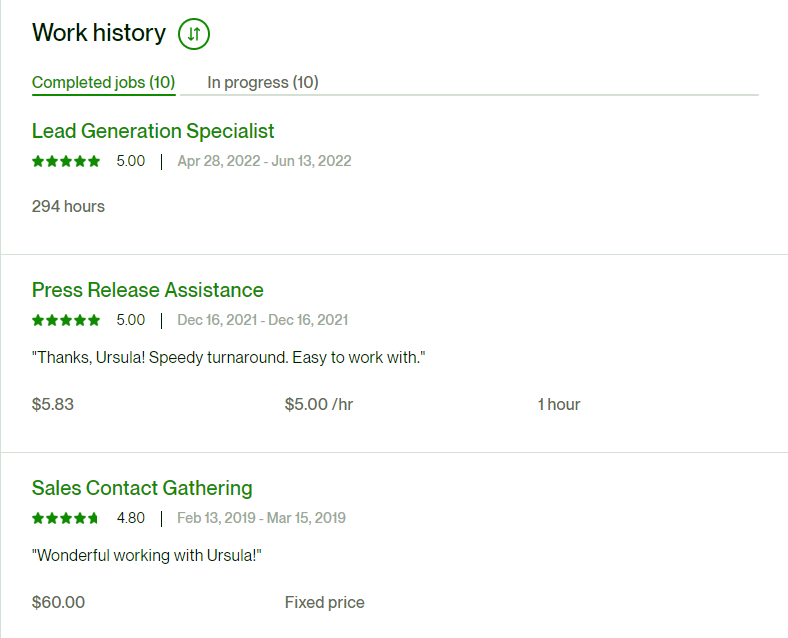Click the $5.83 earnings amount
The width and height of the screenshot is (788, 638).
tap(53, 404)
